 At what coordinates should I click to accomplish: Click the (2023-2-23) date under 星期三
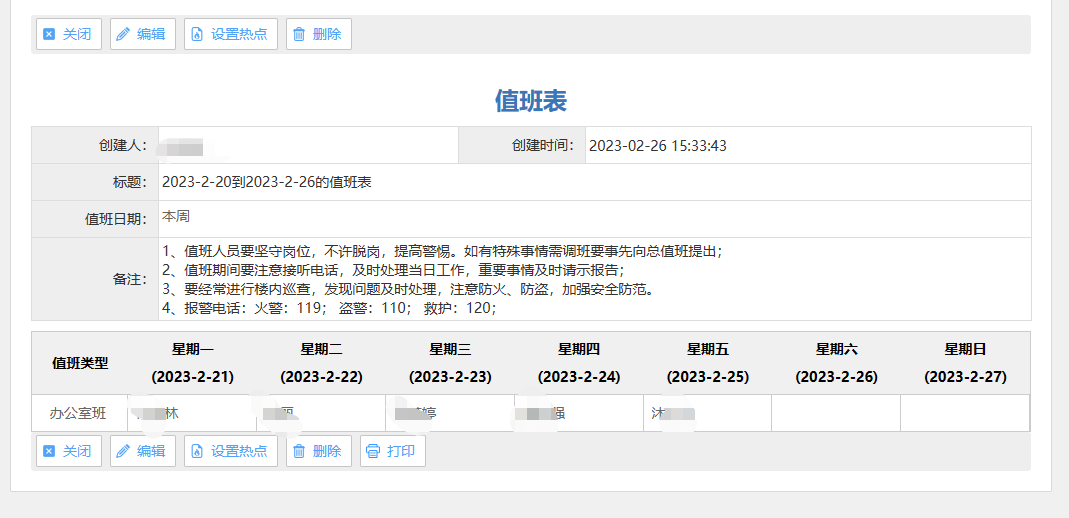450,377
